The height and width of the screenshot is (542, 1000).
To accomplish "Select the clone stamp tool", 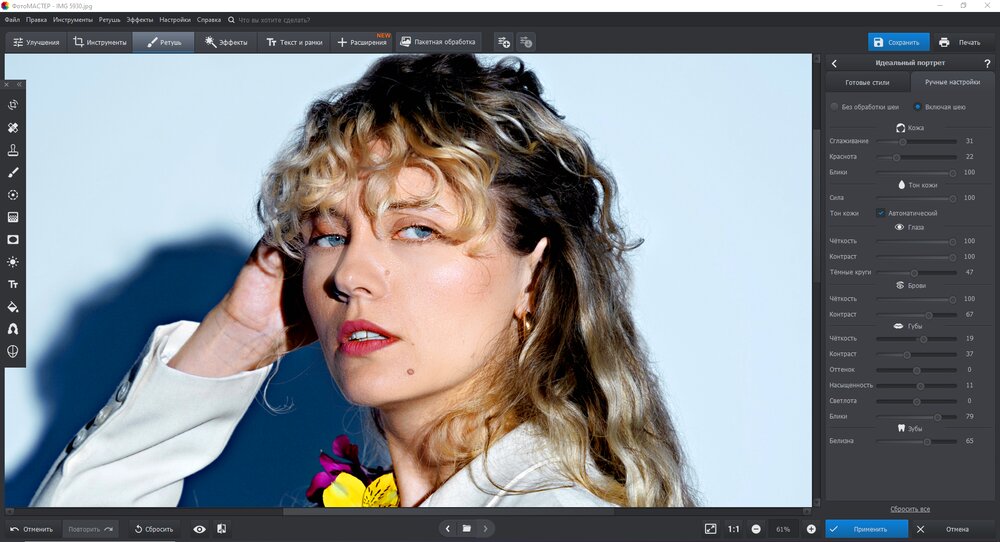I will (x=13, y=150).
